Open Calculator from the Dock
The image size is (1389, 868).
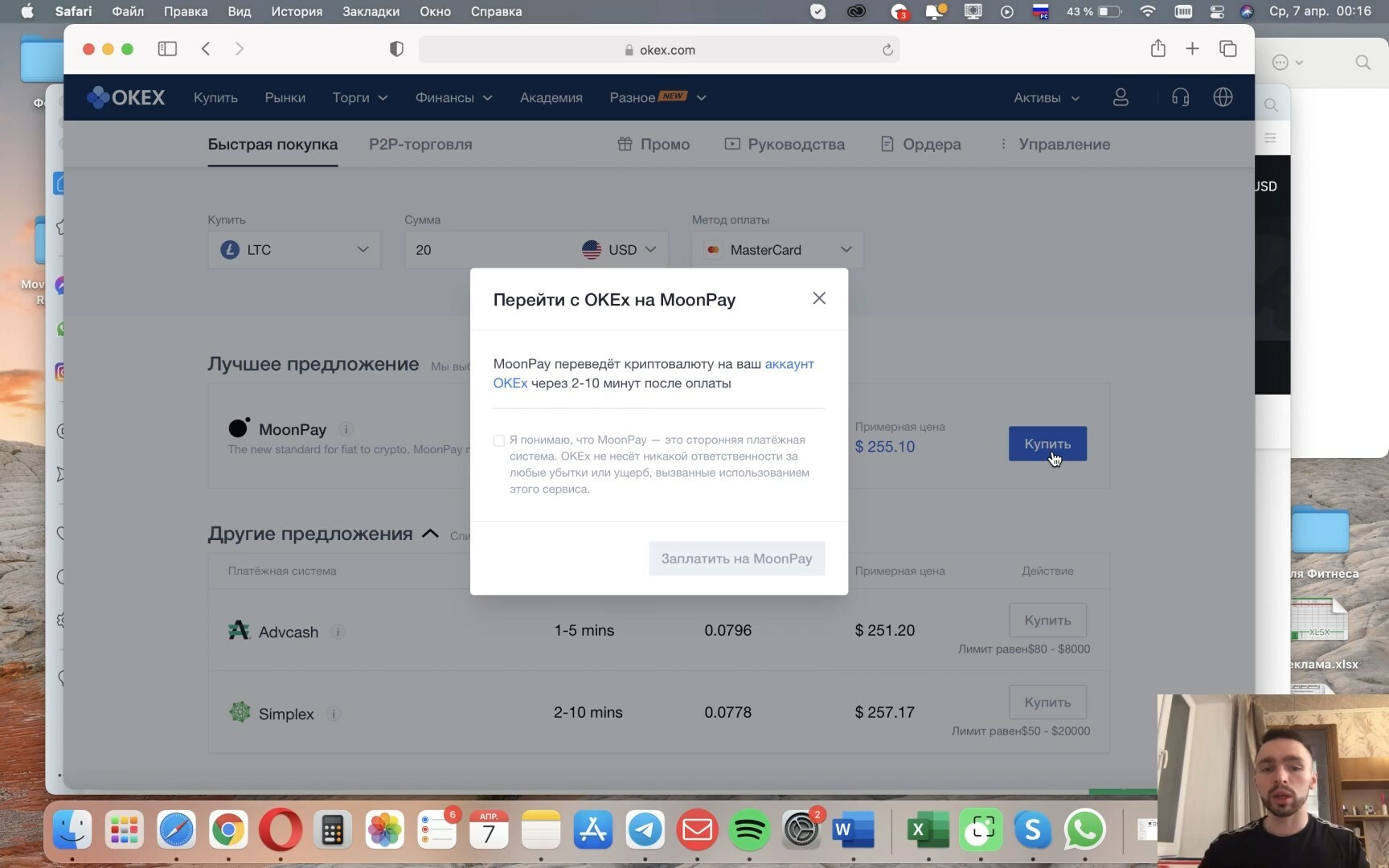333,830
